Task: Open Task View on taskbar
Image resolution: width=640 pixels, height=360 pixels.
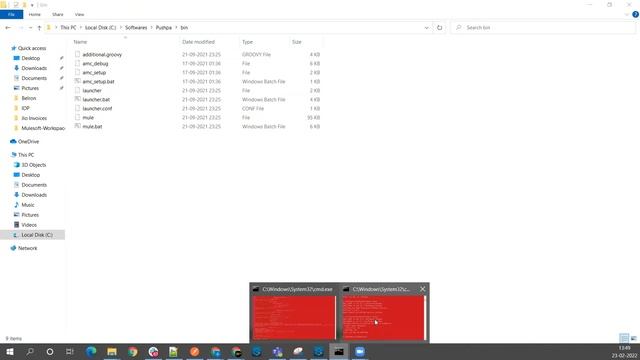Action: (x=70, y=351)
